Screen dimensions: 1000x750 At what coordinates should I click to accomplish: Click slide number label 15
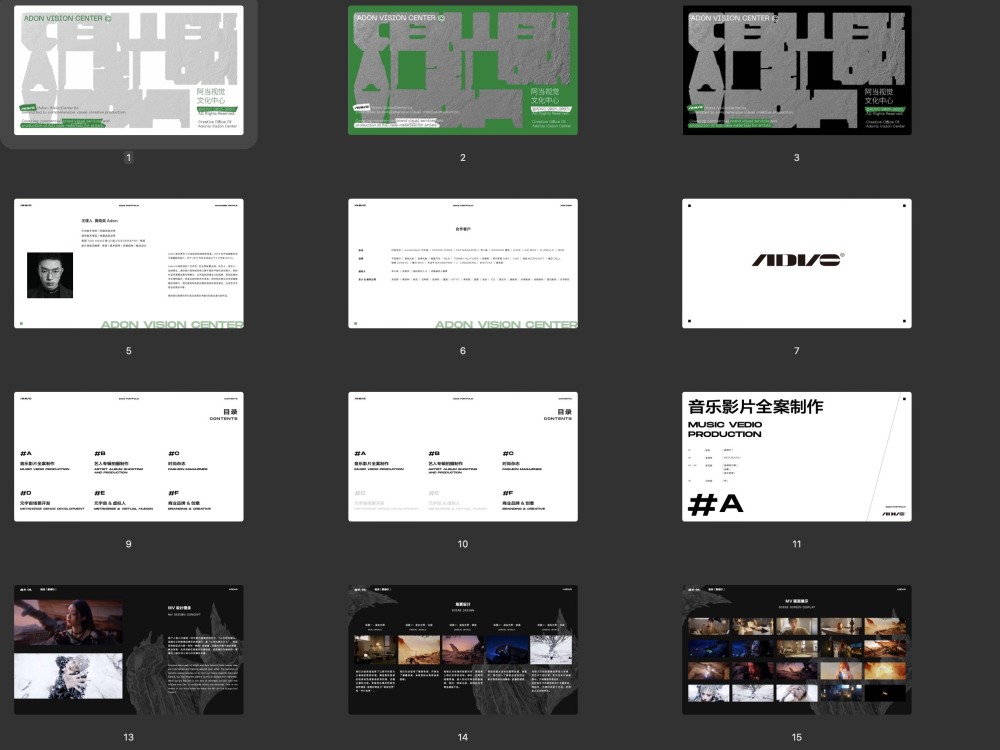[x=797, y=737]
